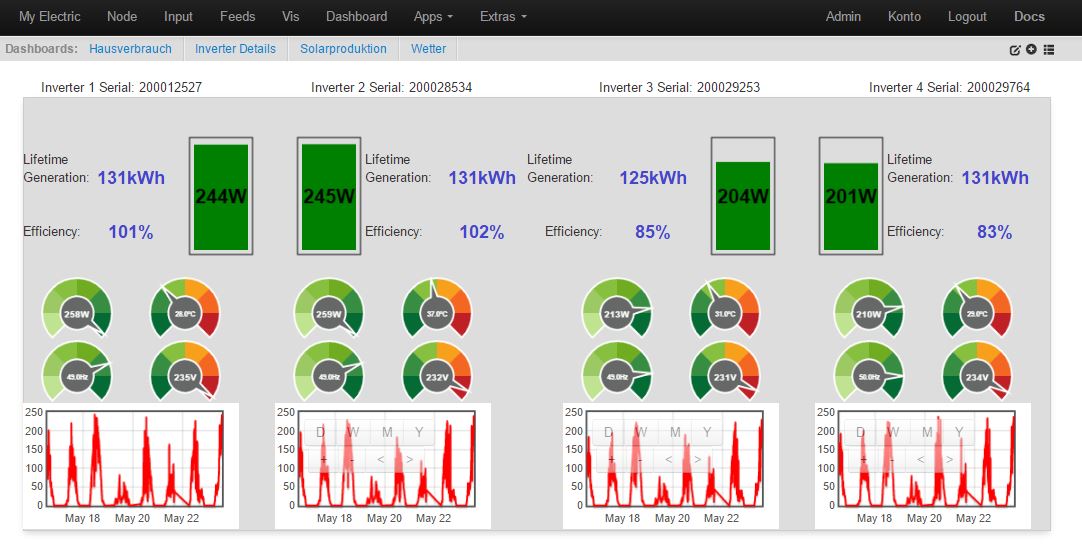Click the add dashboard plus icon

tap(1031, 49)
